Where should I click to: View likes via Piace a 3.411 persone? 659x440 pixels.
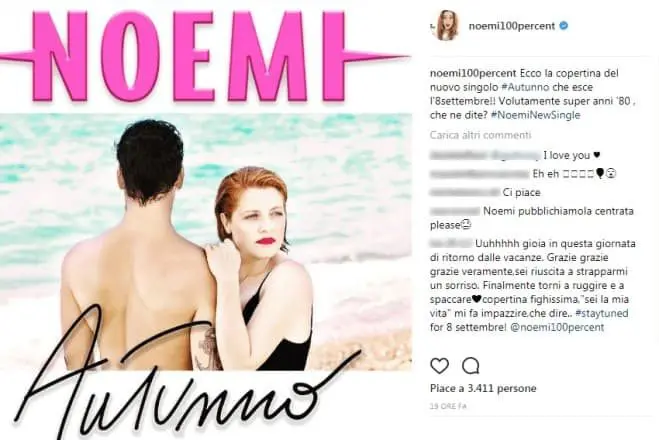point(483,388)
